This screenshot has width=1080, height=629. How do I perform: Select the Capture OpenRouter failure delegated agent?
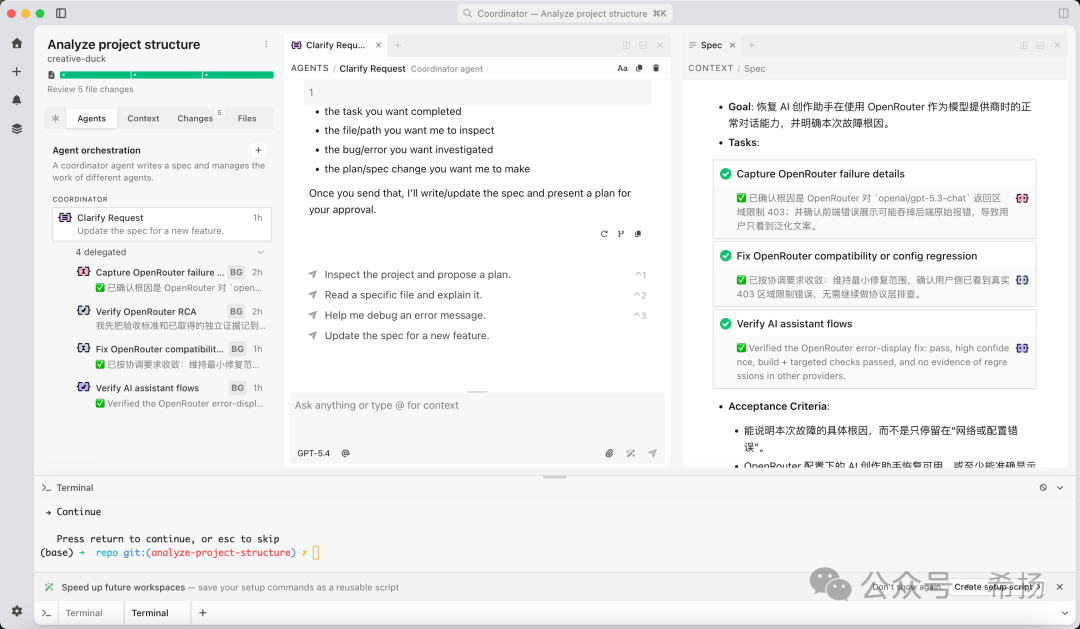169,280
